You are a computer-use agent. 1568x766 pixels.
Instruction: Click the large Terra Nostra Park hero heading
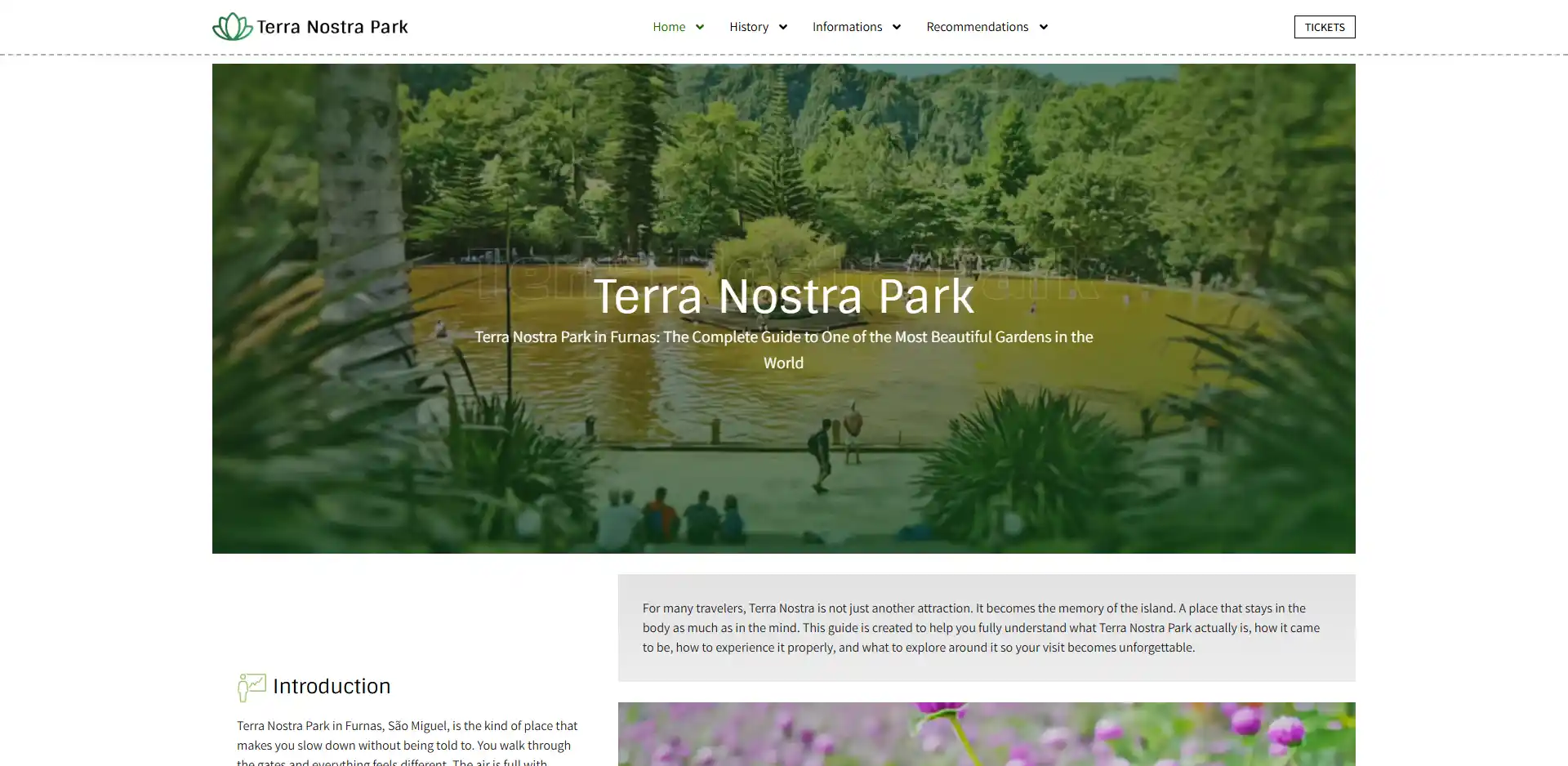point(783,296)
